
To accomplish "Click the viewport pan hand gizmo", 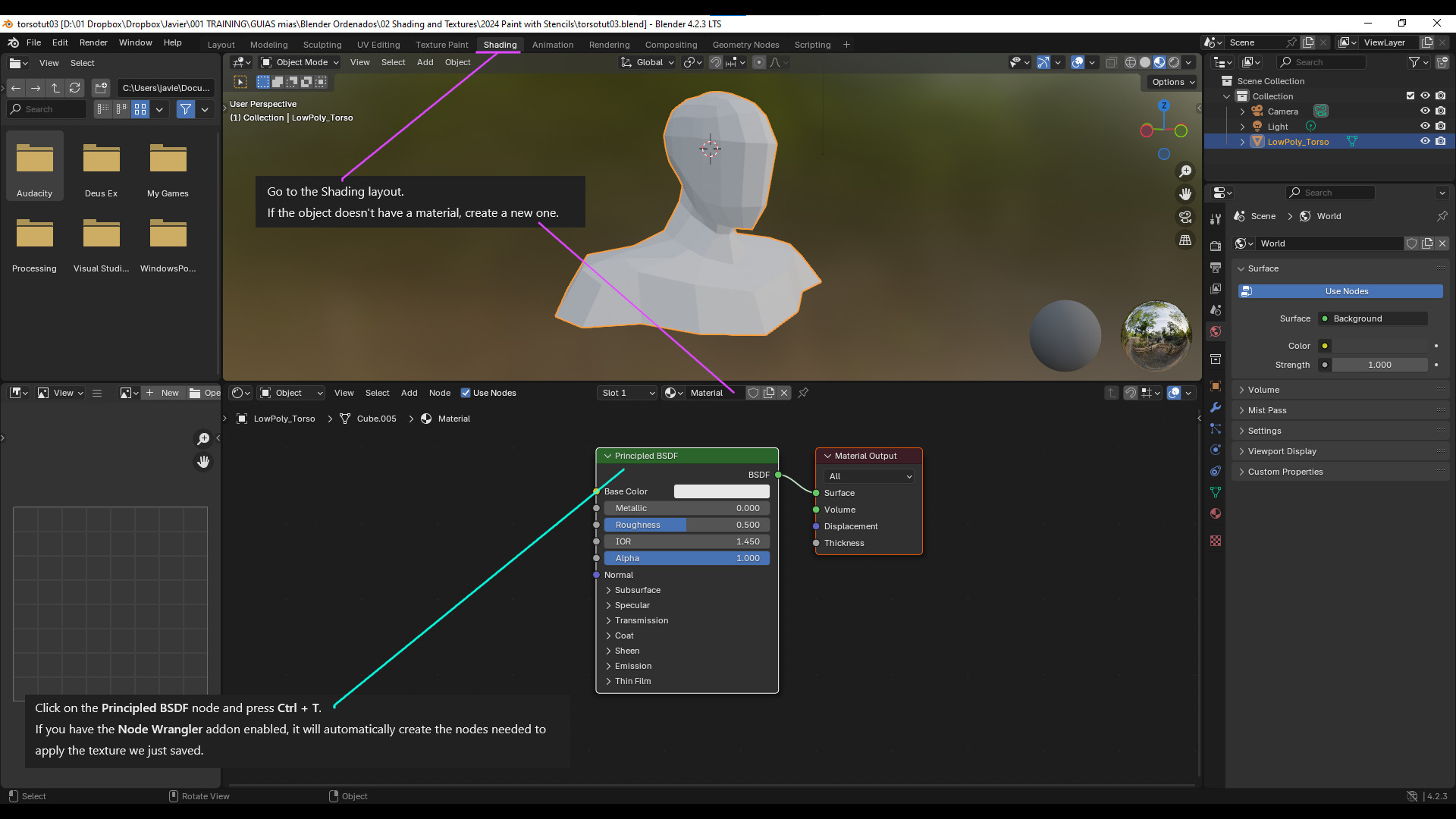I will pos(1185,194).
